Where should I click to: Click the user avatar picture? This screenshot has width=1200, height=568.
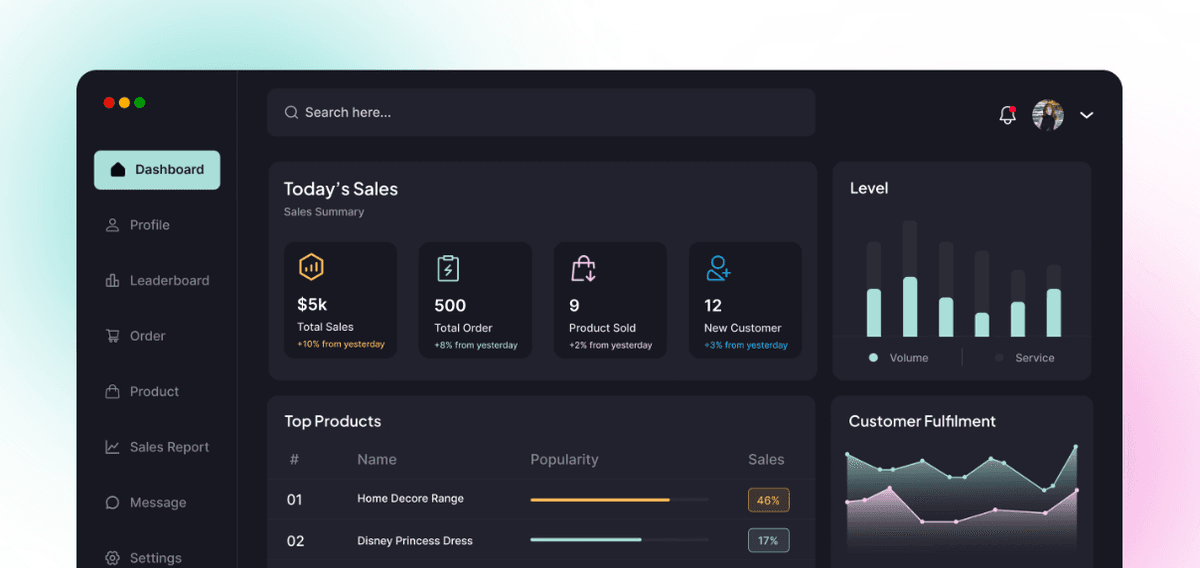click(1048, 115)
